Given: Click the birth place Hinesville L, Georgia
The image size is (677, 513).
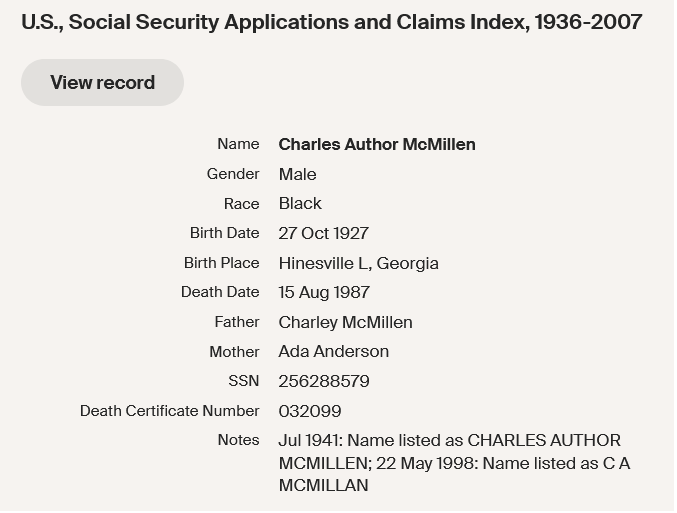Looking at the screenshot, I should pos(358,263).
